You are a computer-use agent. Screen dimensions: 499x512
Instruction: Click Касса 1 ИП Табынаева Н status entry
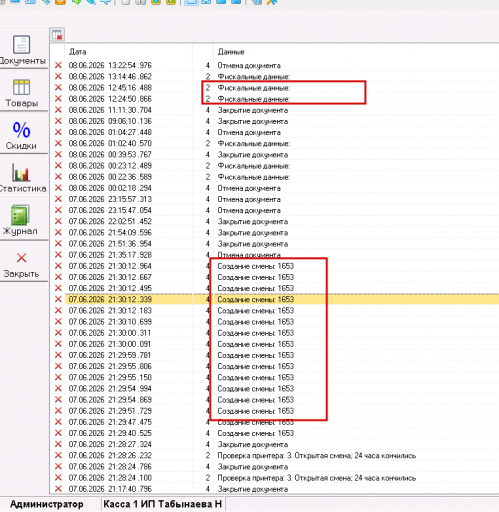[163, 504]
